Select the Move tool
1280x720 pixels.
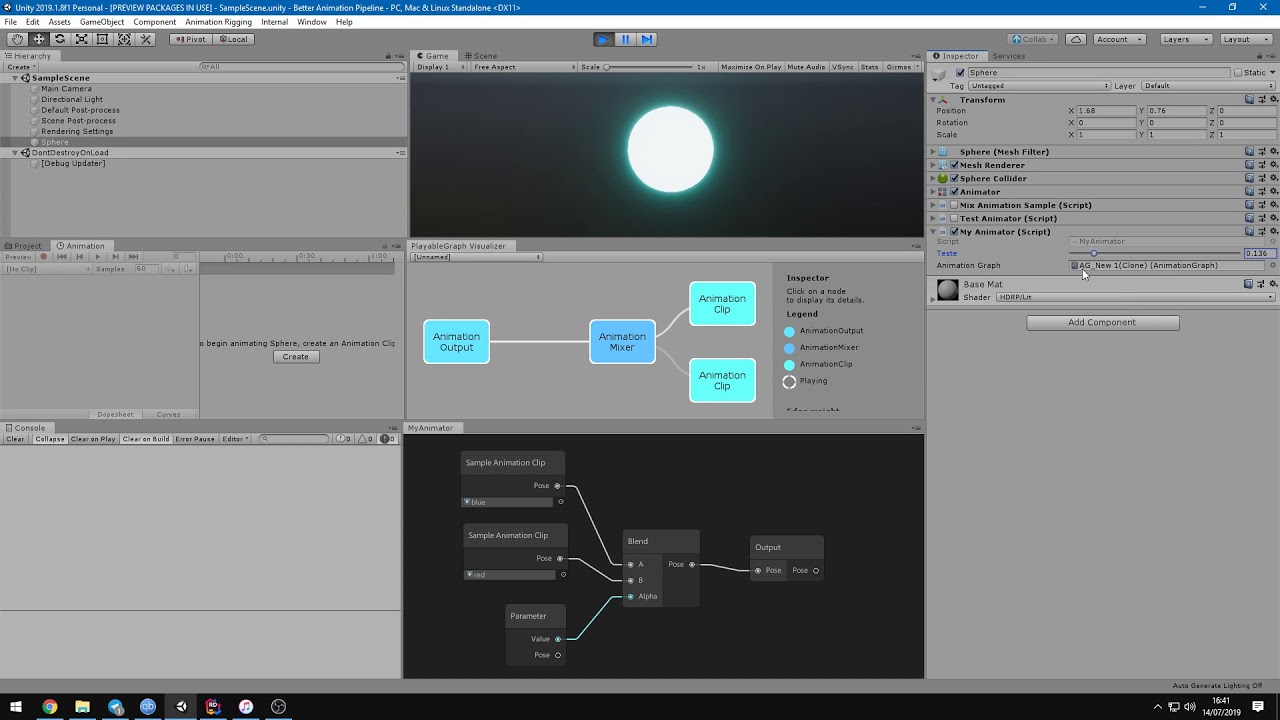coord(38,38)
